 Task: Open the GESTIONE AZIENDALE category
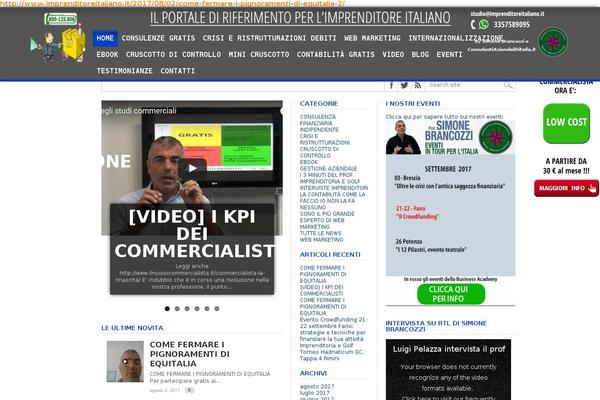point(328,169)
